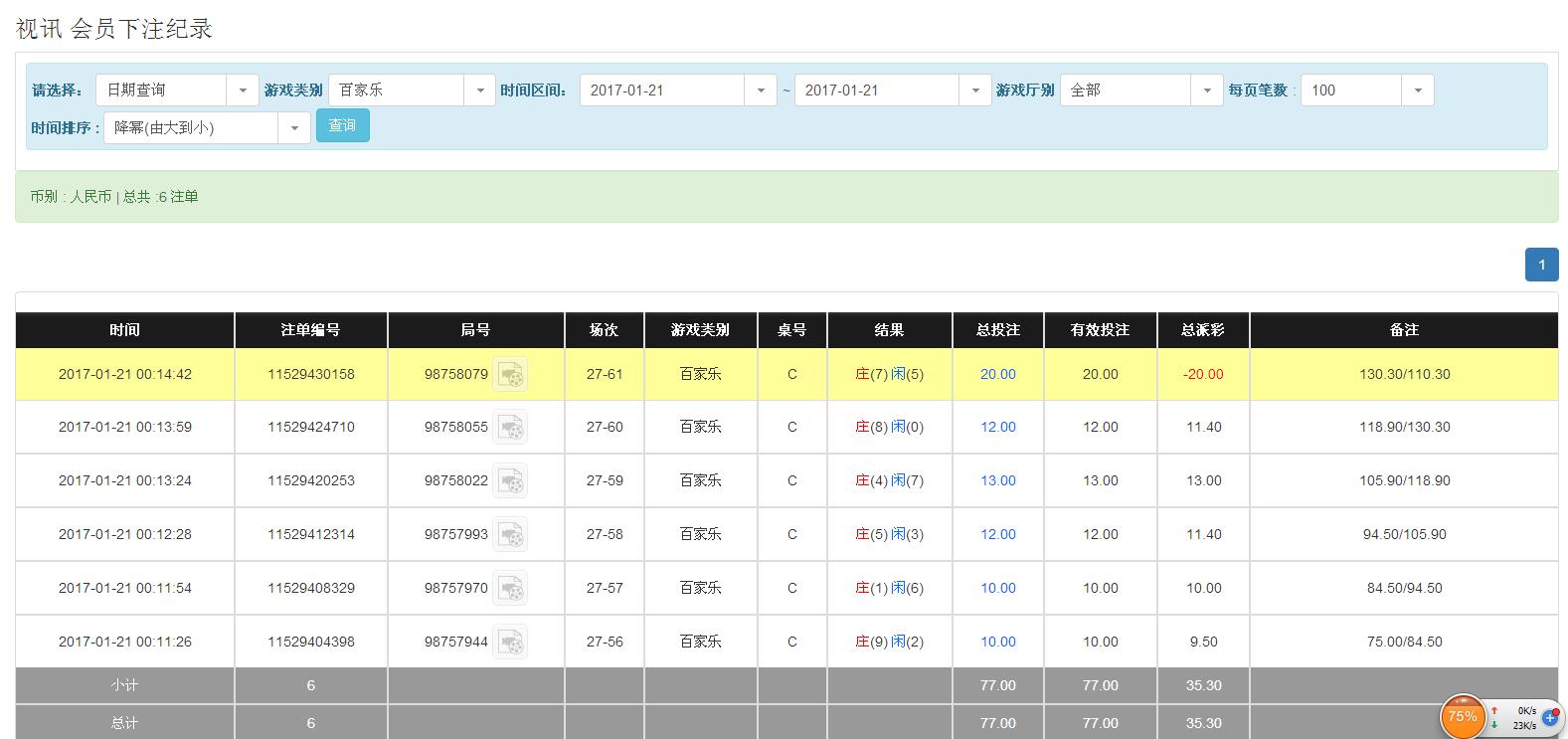Click the blue plus icon in network widget

(x=1549, y=717)
